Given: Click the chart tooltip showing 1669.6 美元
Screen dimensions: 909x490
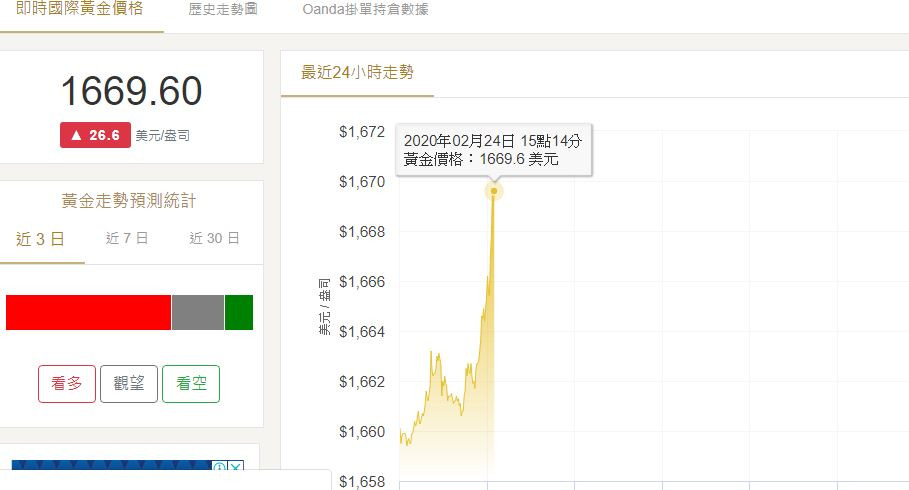Looking at the screenshot, I should (x=493, y=150).
